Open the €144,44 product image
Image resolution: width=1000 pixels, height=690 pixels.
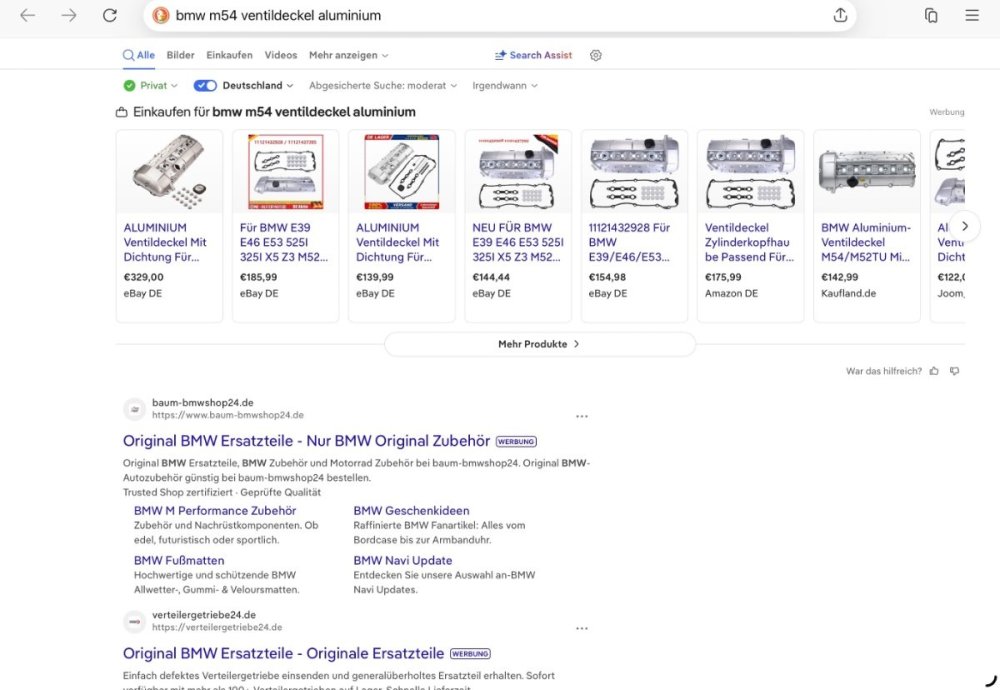point(518,172)
